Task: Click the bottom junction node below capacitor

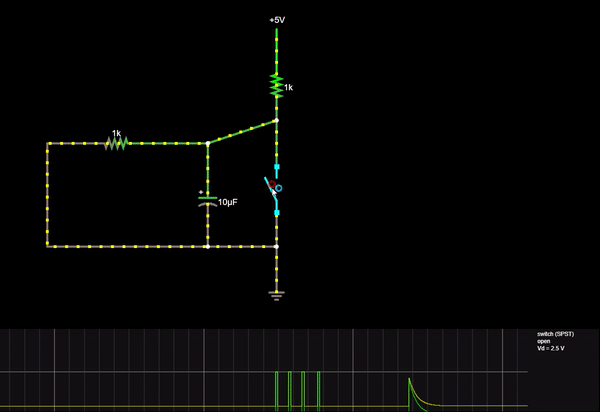Action: click(x=208, y=247)
